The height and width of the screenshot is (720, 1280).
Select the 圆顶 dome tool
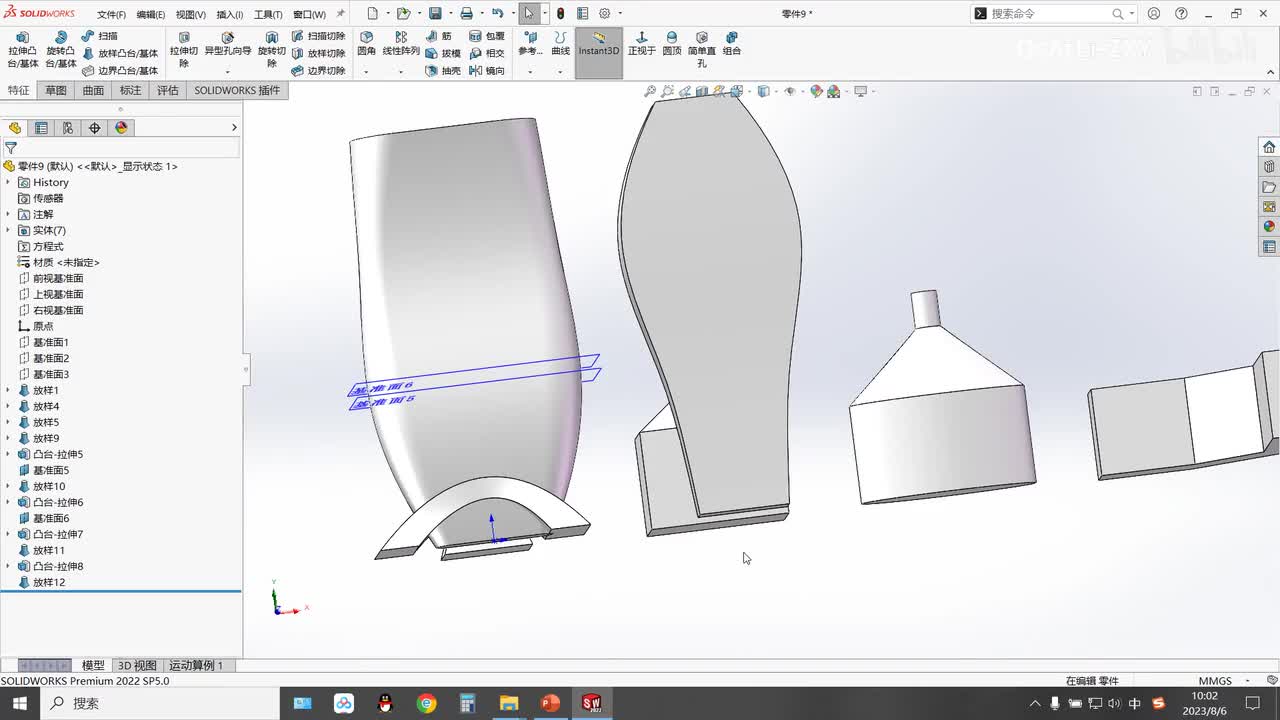672,43
